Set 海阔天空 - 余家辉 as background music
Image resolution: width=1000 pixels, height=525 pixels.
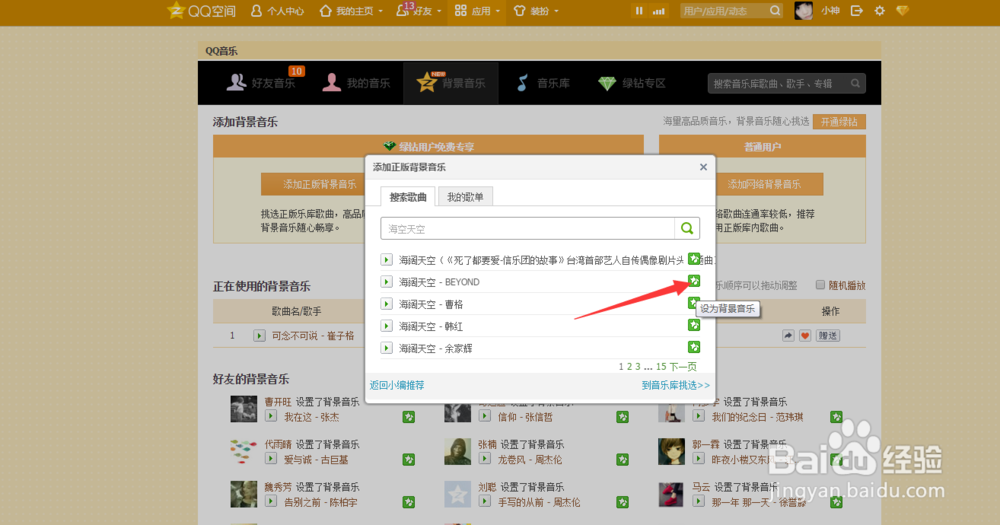click(x=694, y=347)
